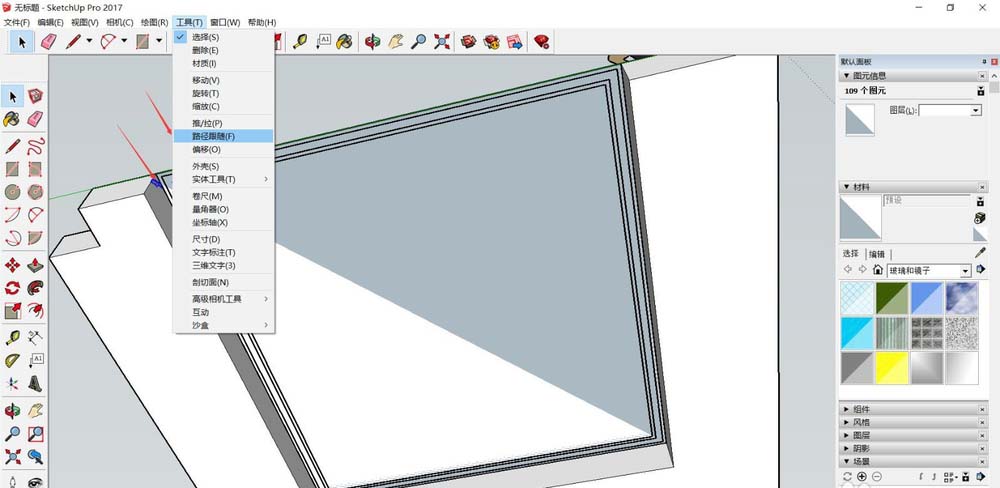Click the Orbit tool in the top toolbar
The image size is (1000, 488).
click(x=372, y=42)
